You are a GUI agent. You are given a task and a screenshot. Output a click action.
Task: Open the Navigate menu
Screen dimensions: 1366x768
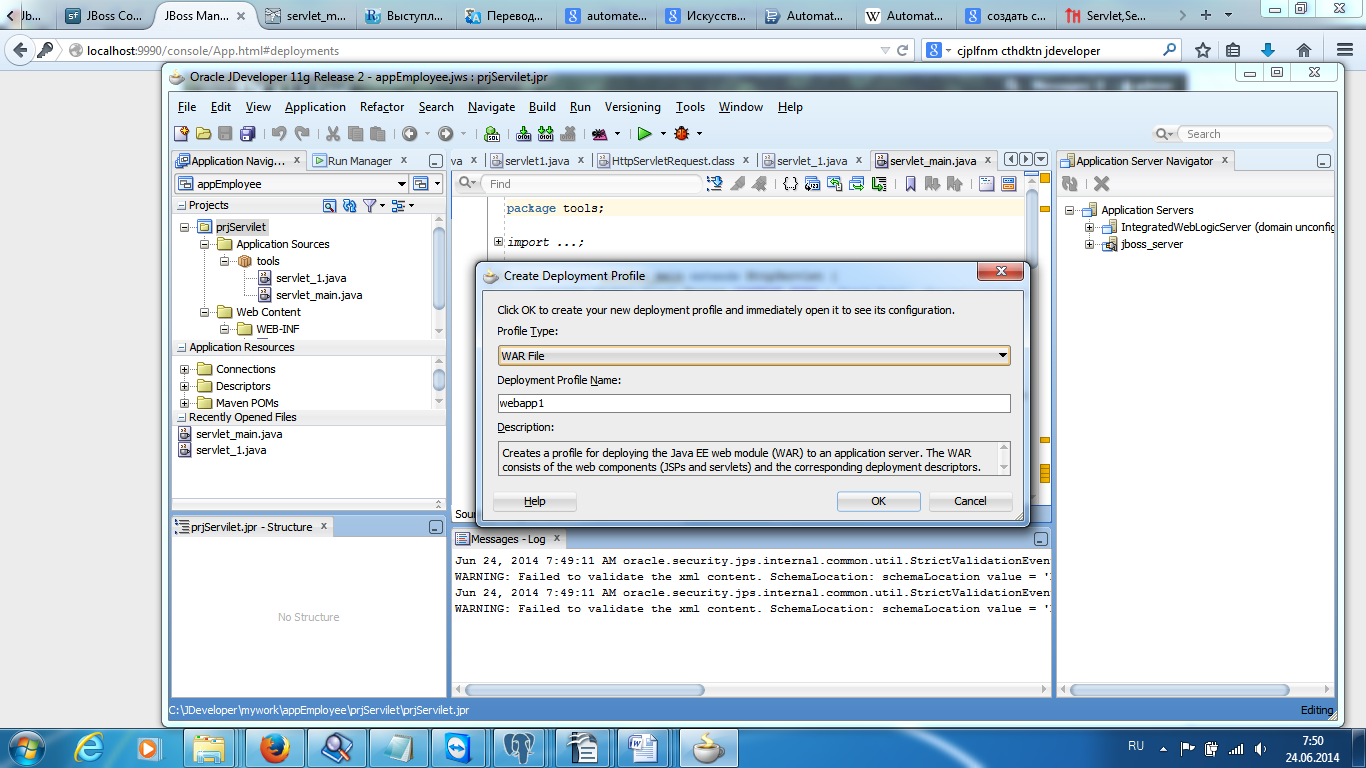click(x=491, y=107)
